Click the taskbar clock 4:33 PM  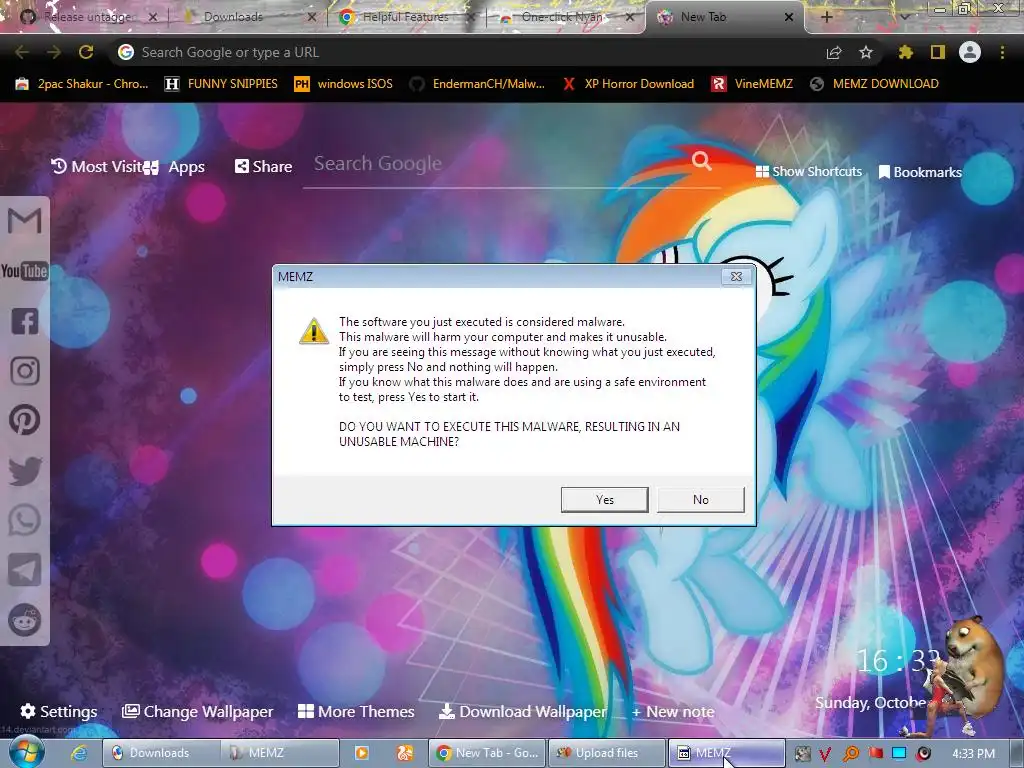coord(973,754)
